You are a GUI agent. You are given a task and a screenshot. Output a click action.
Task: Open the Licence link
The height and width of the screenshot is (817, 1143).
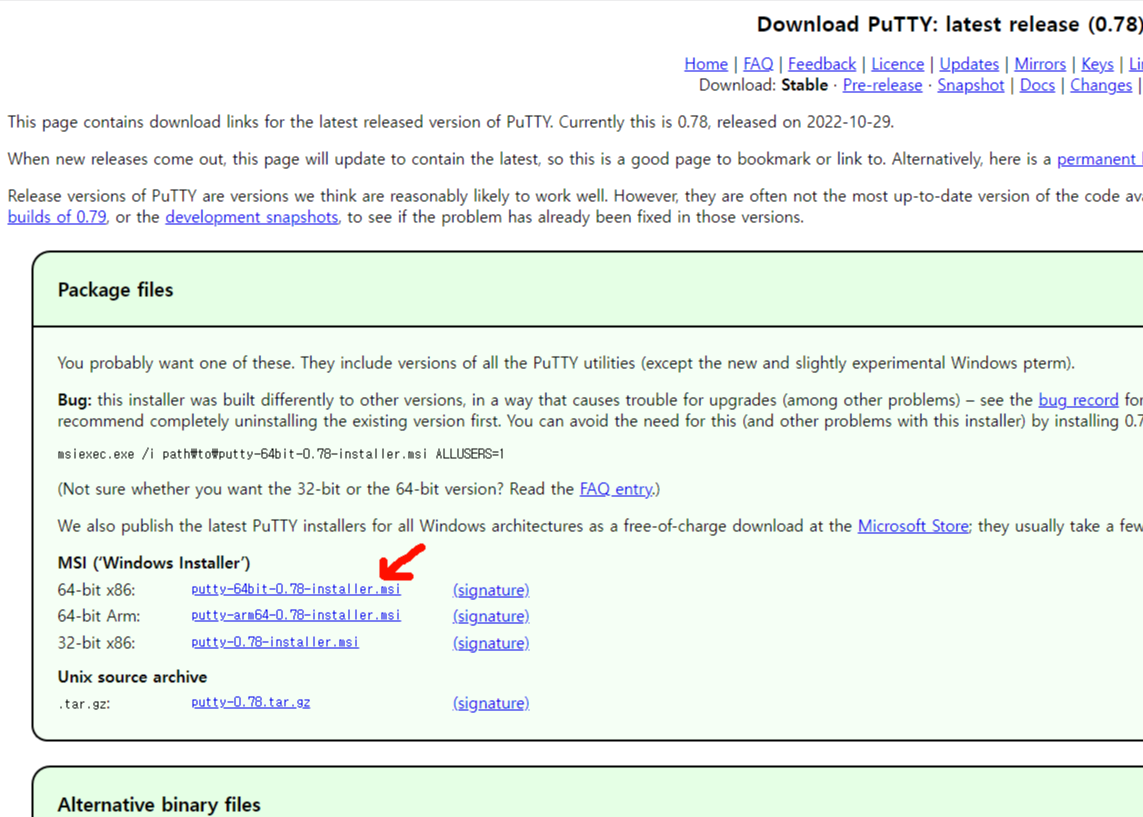point(897,64)
